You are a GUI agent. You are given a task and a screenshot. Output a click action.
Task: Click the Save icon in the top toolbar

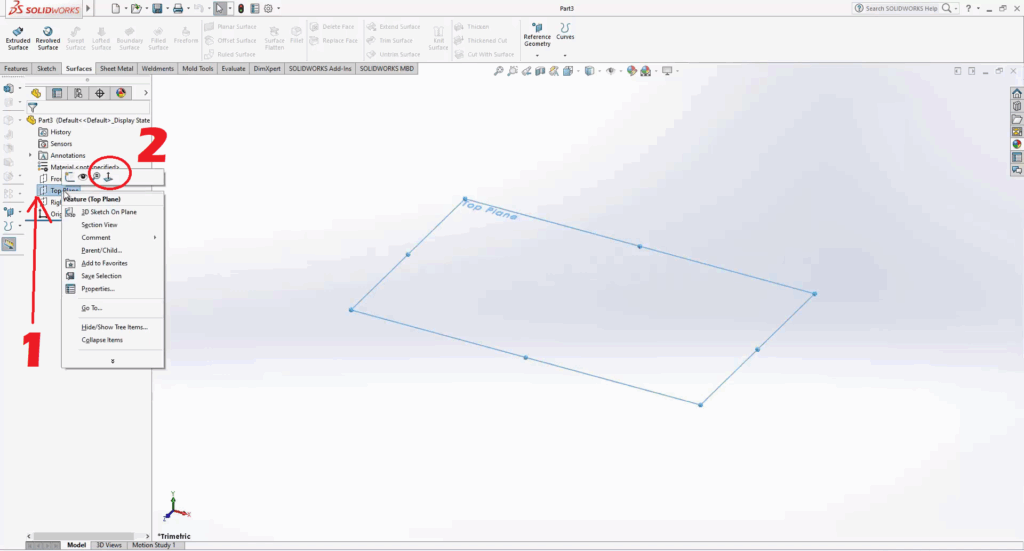click(x=157, y=8)
